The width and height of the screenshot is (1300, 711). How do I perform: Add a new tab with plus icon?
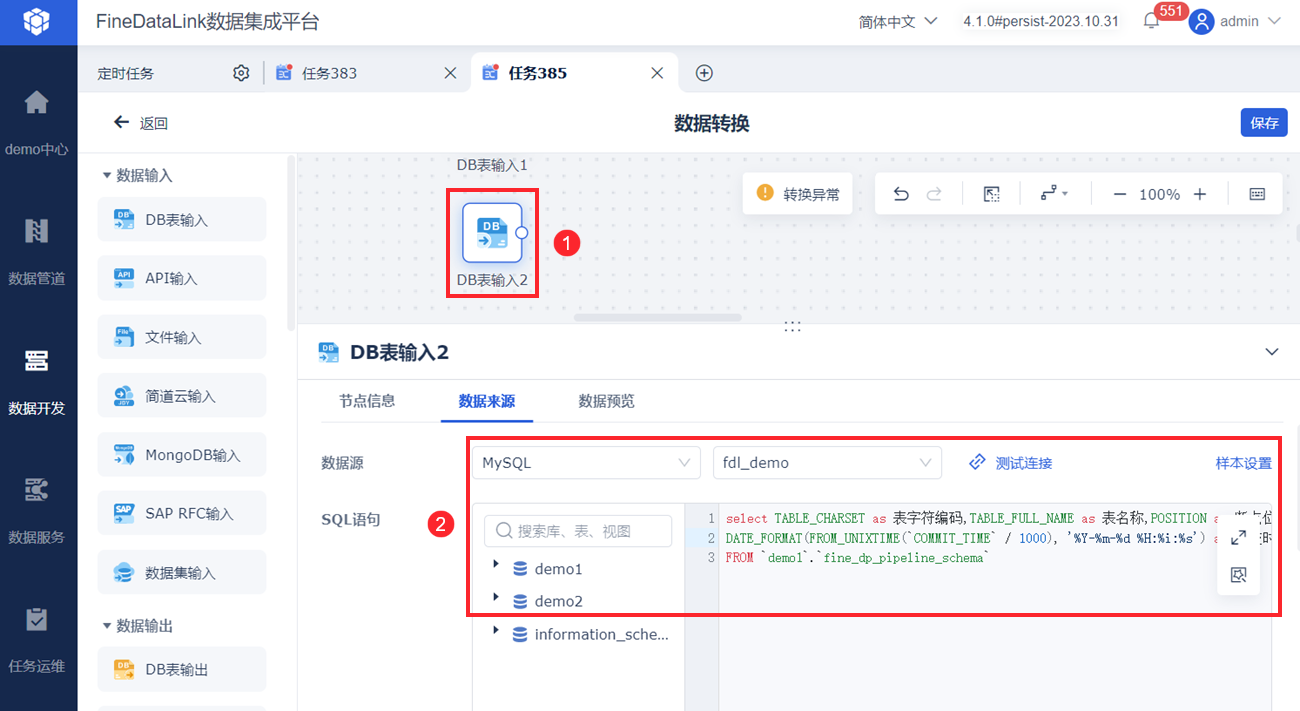click(x=704, y=73)
